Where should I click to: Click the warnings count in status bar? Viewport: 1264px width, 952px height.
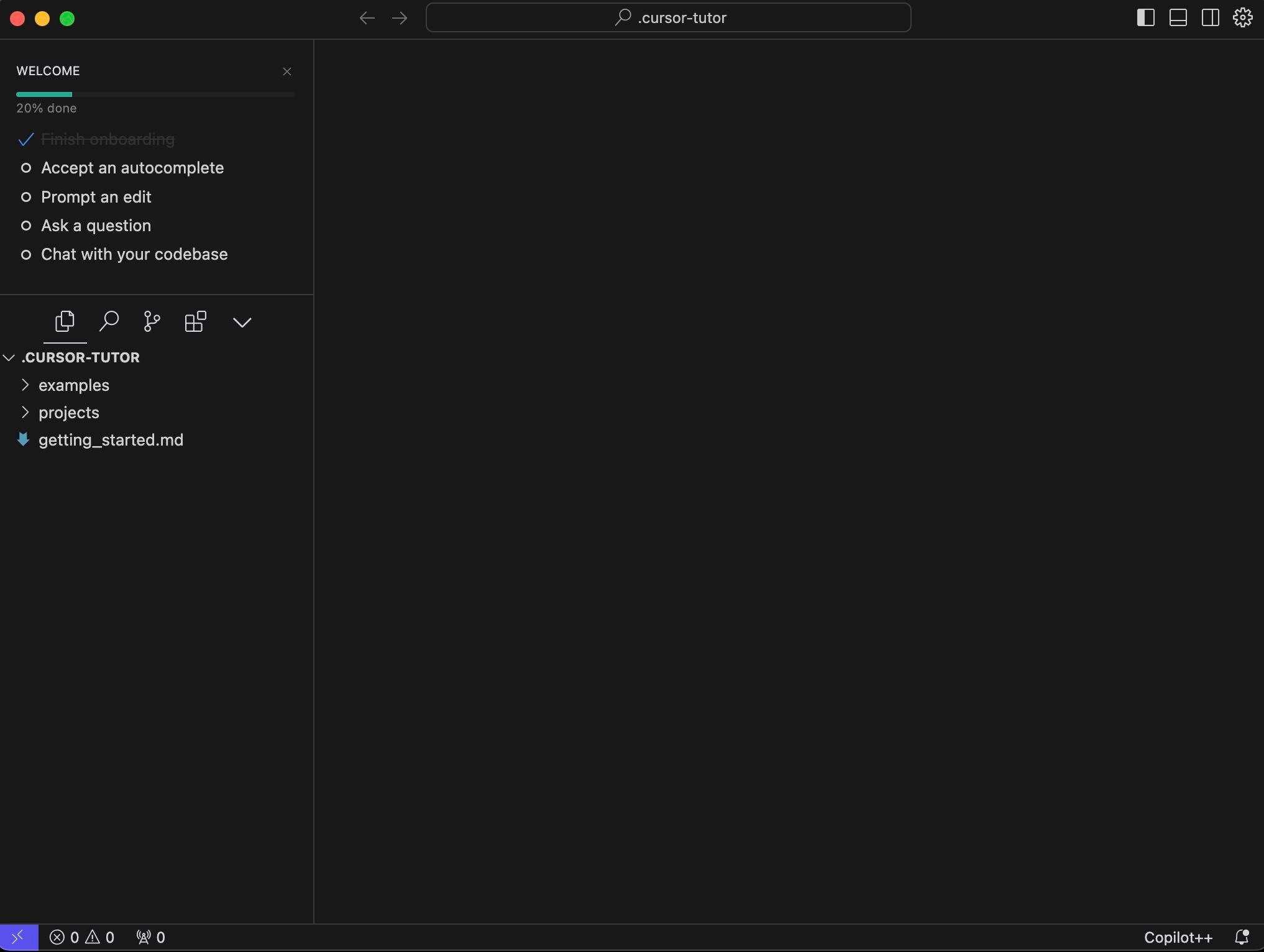(x=100, y=937)
